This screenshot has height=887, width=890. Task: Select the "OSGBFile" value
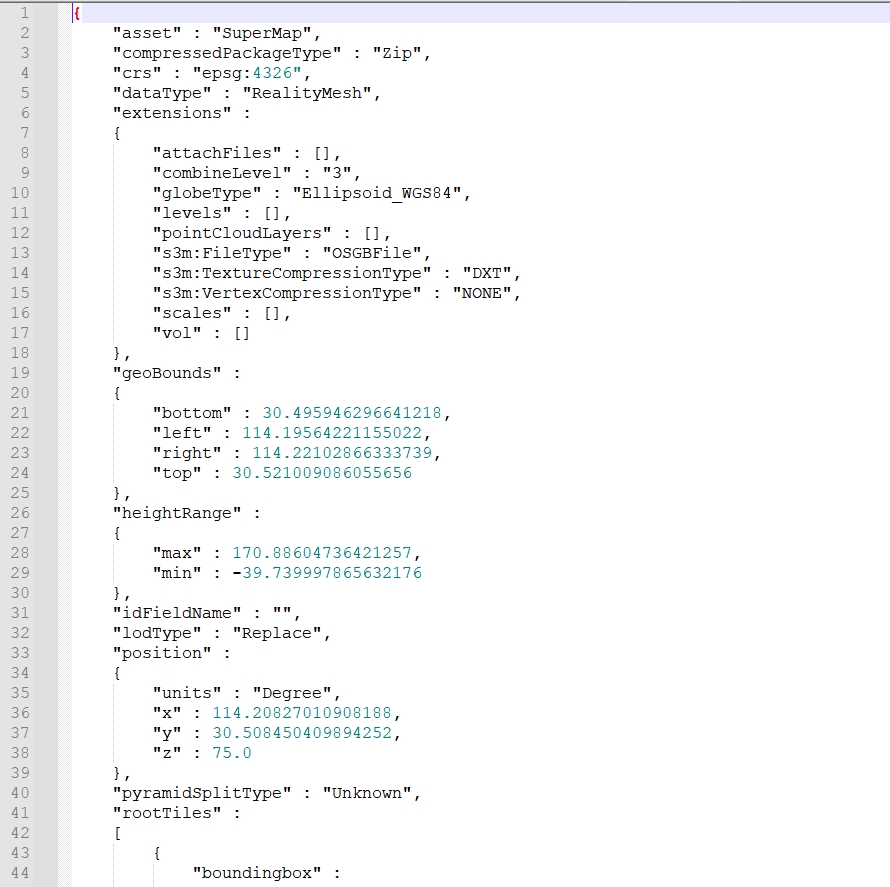click(372, 253)
